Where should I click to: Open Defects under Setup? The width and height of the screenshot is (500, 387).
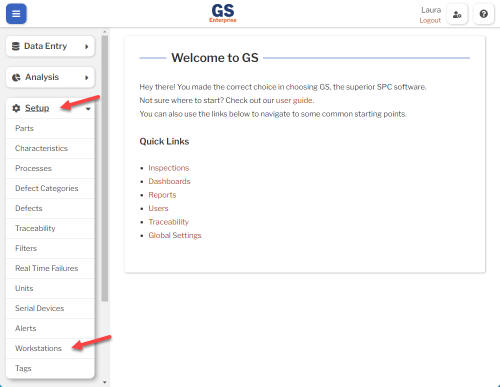point(50,208)
